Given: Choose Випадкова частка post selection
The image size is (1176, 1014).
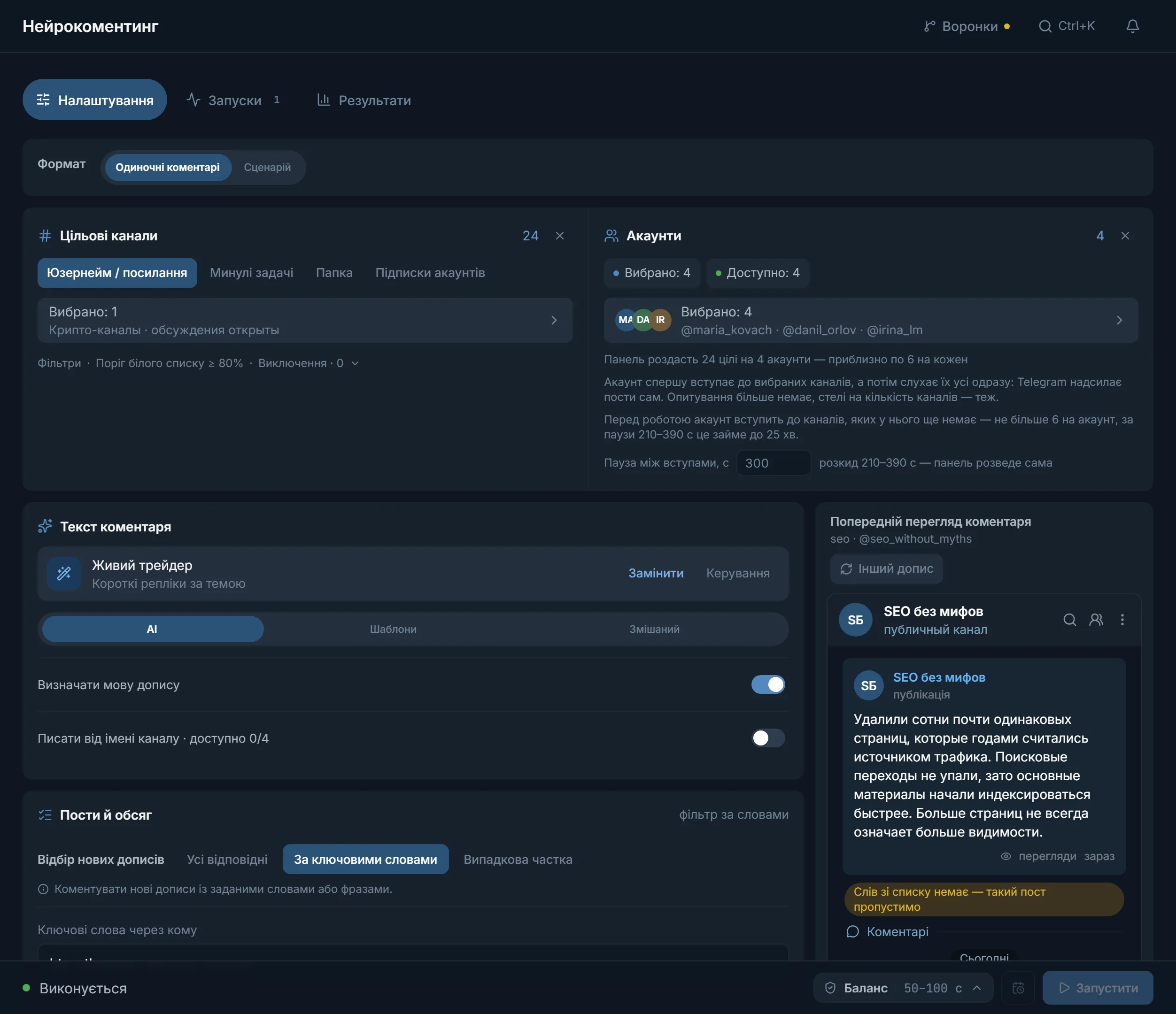Looking at the screenshot, I should (518, 859).
